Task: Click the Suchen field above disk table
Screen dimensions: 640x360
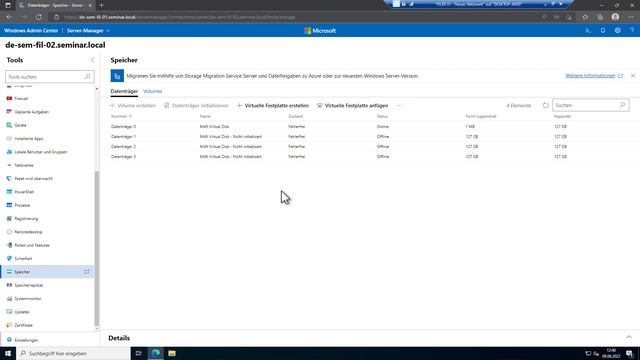Action: [591, 105]
